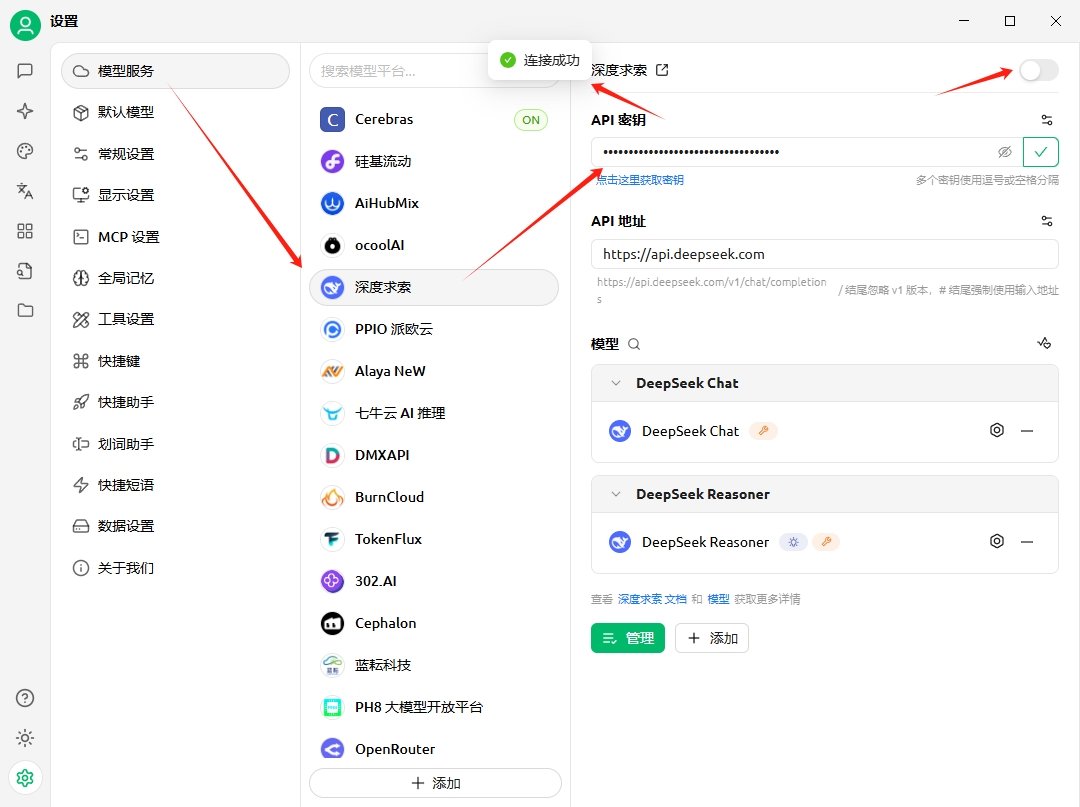The image size is (1080, 807).
Task: Click 点击这里获取密钥 link
Action: (x=640, y=180)
